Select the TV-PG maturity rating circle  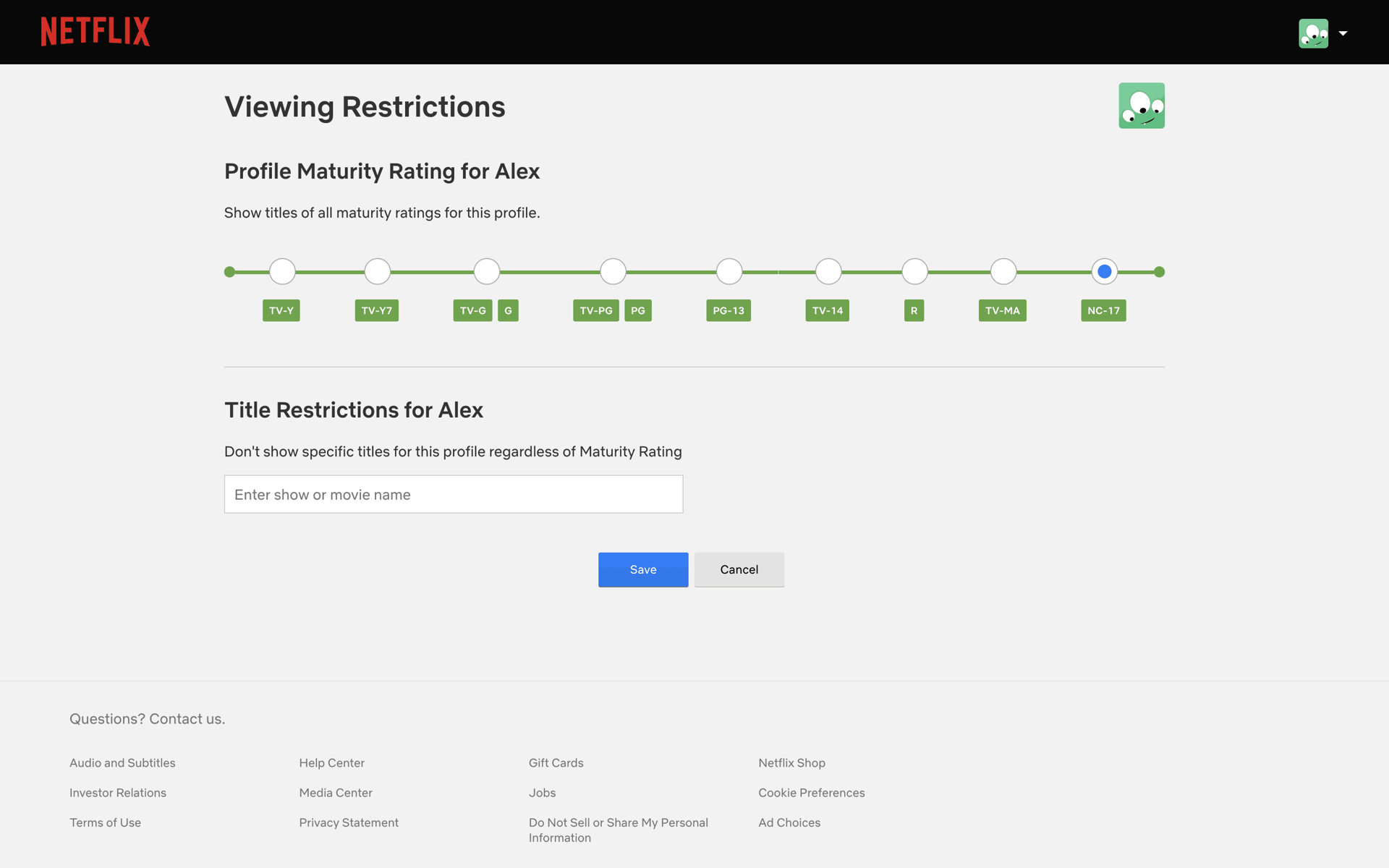[613, 271]
